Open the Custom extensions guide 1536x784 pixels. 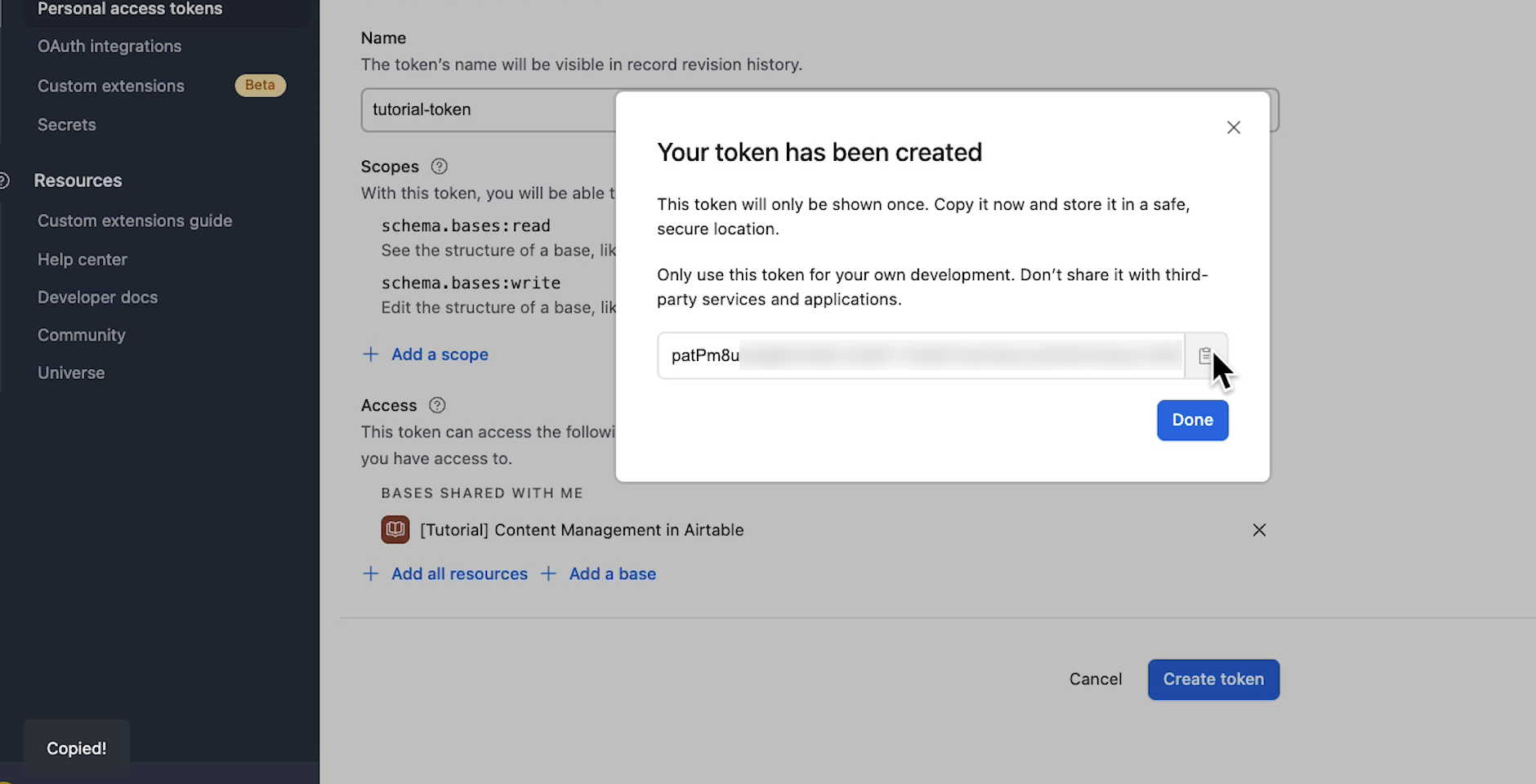coord(134,220)
